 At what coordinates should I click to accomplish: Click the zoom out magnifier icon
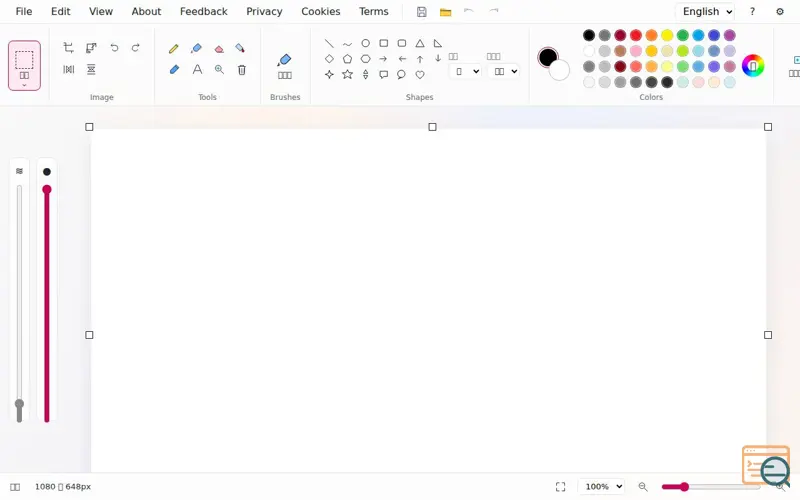[x=643, y=487]
